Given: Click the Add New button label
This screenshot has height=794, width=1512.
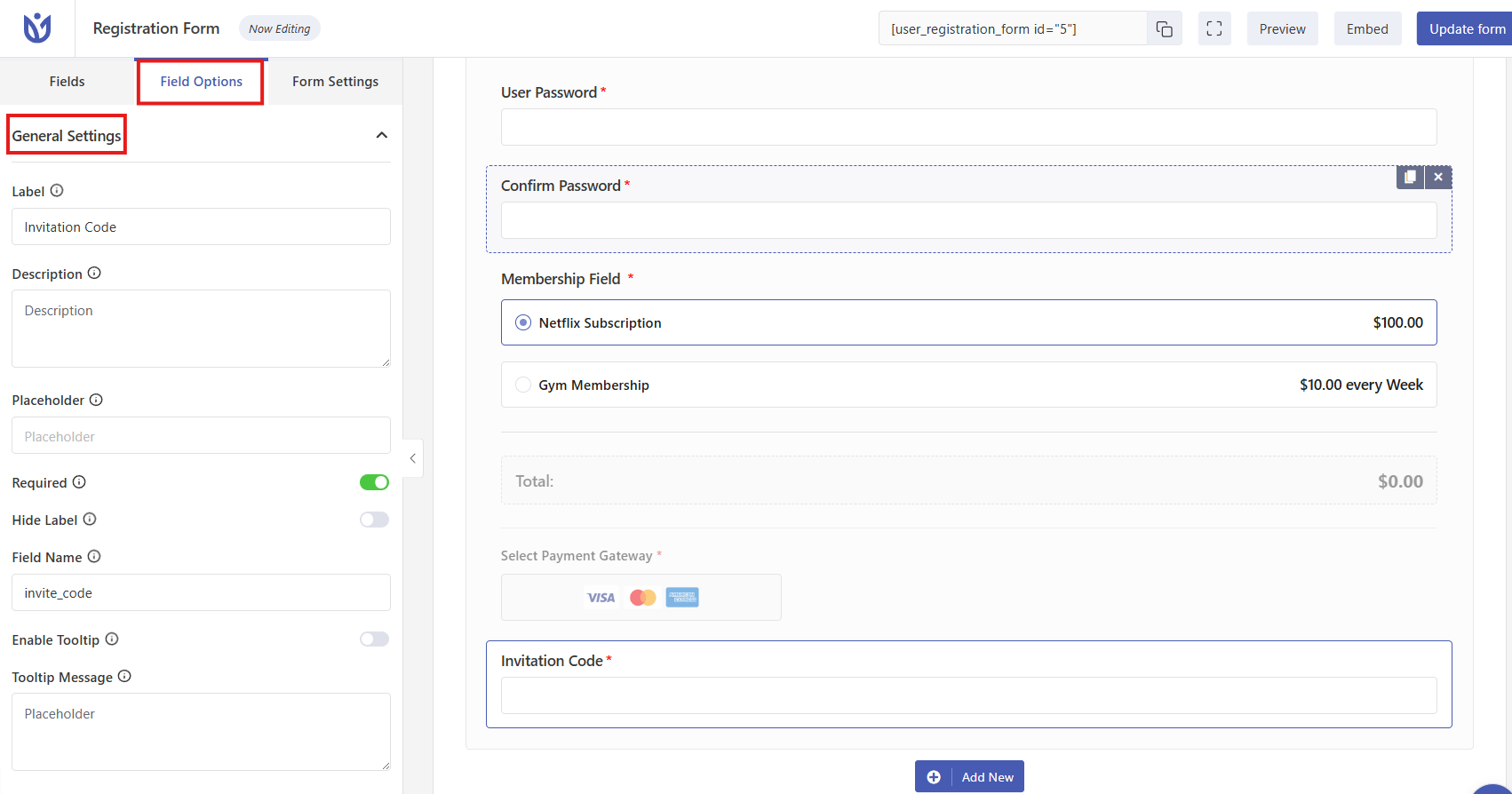Looking at the screenshot, I should point(988,777).
